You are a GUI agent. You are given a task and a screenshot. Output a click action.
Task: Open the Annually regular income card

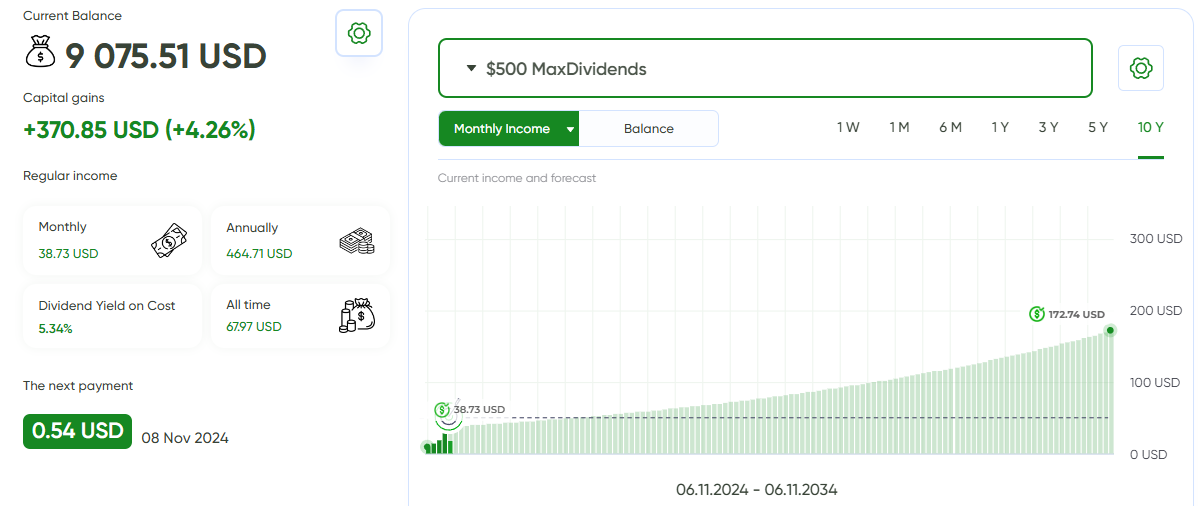[x=300, y=240]
